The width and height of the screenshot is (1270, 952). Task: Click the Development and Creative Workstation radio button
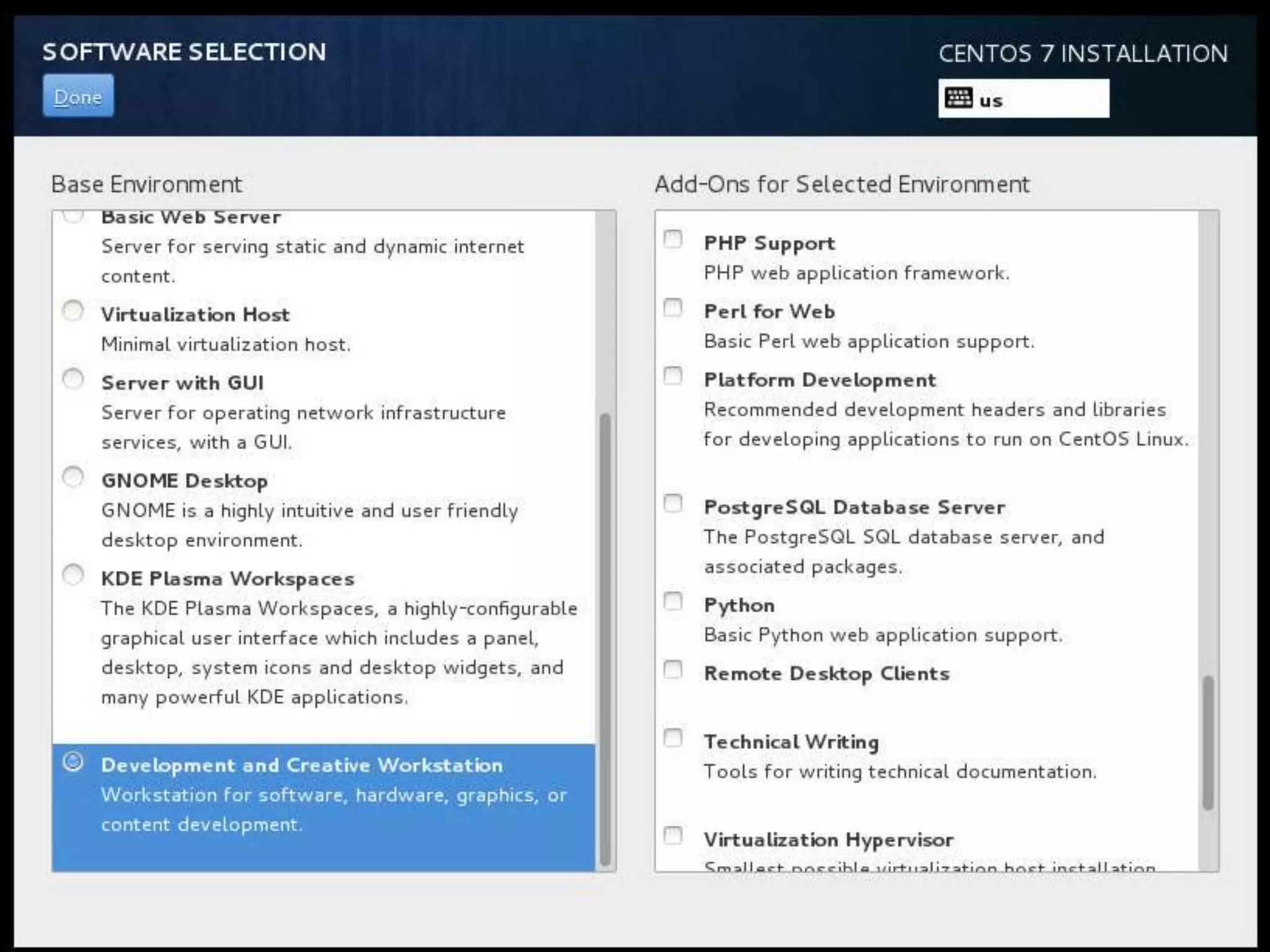tap(73, 762)
